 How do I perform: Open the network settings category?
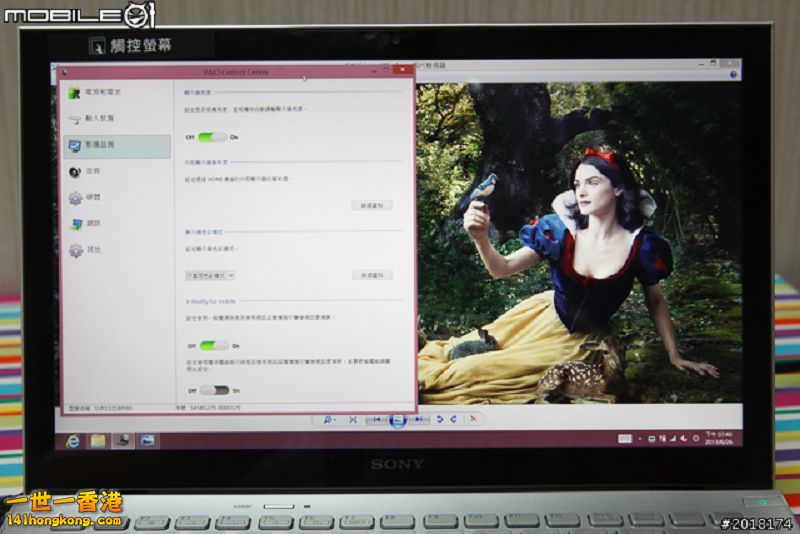point(116,223)
